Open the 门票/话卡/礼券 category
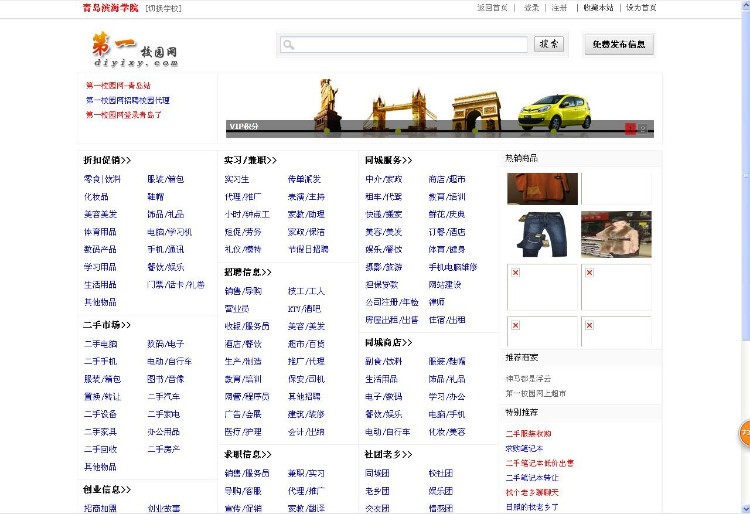The image size is (750, 514). [176, 284]
